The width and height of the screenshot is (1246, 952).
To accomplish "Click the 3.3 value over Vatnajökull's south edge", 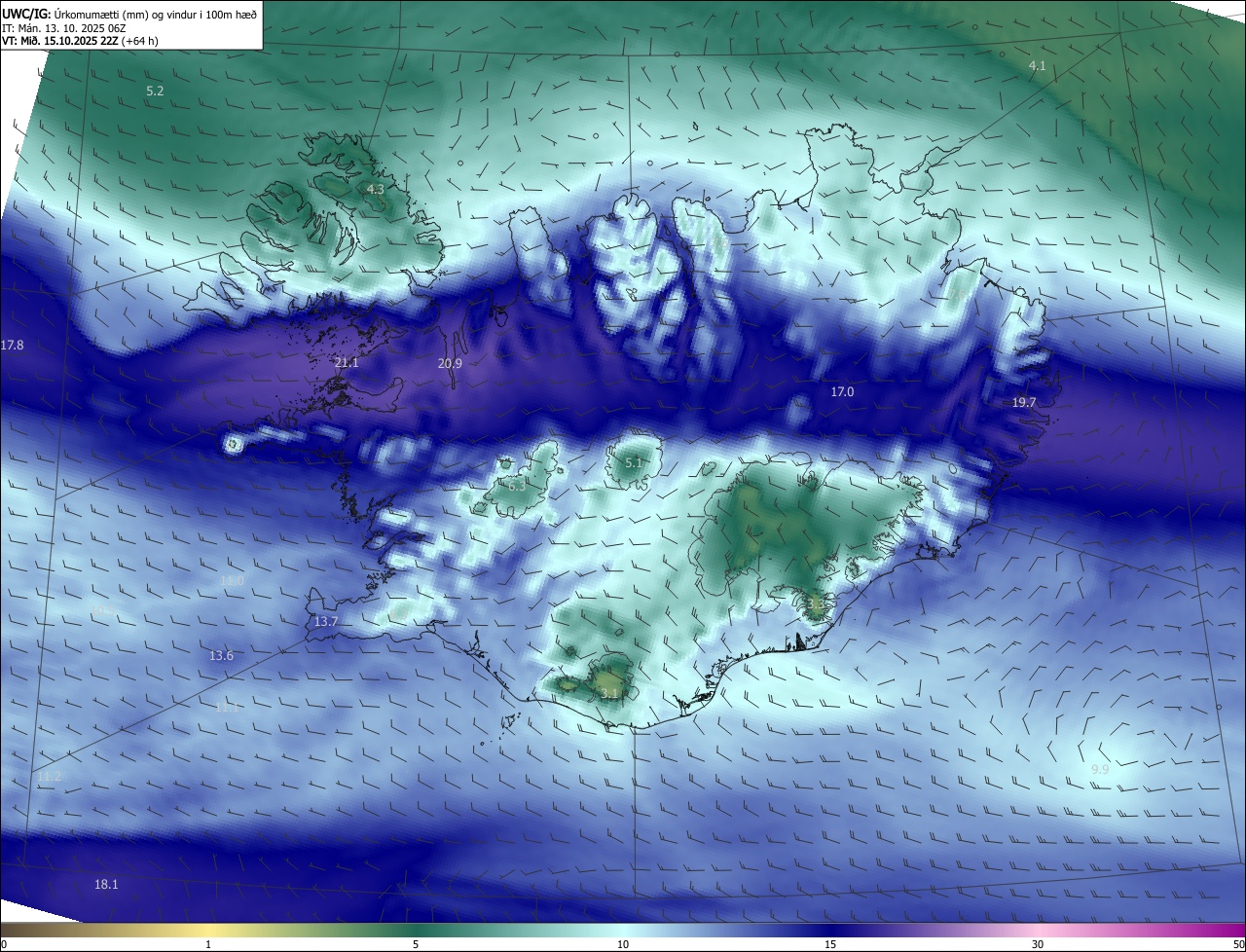I will (816, 604).
